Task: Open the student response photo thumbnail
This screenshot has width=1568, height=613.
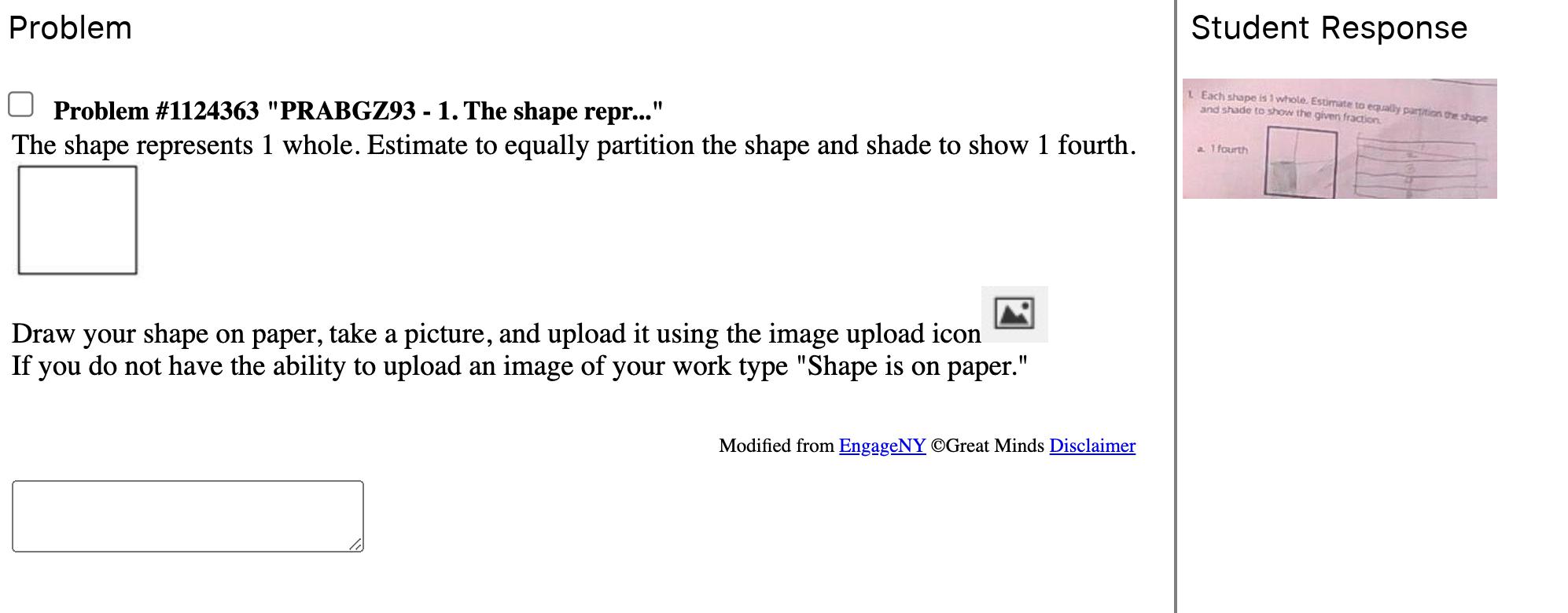Action: coord(1338,138)
